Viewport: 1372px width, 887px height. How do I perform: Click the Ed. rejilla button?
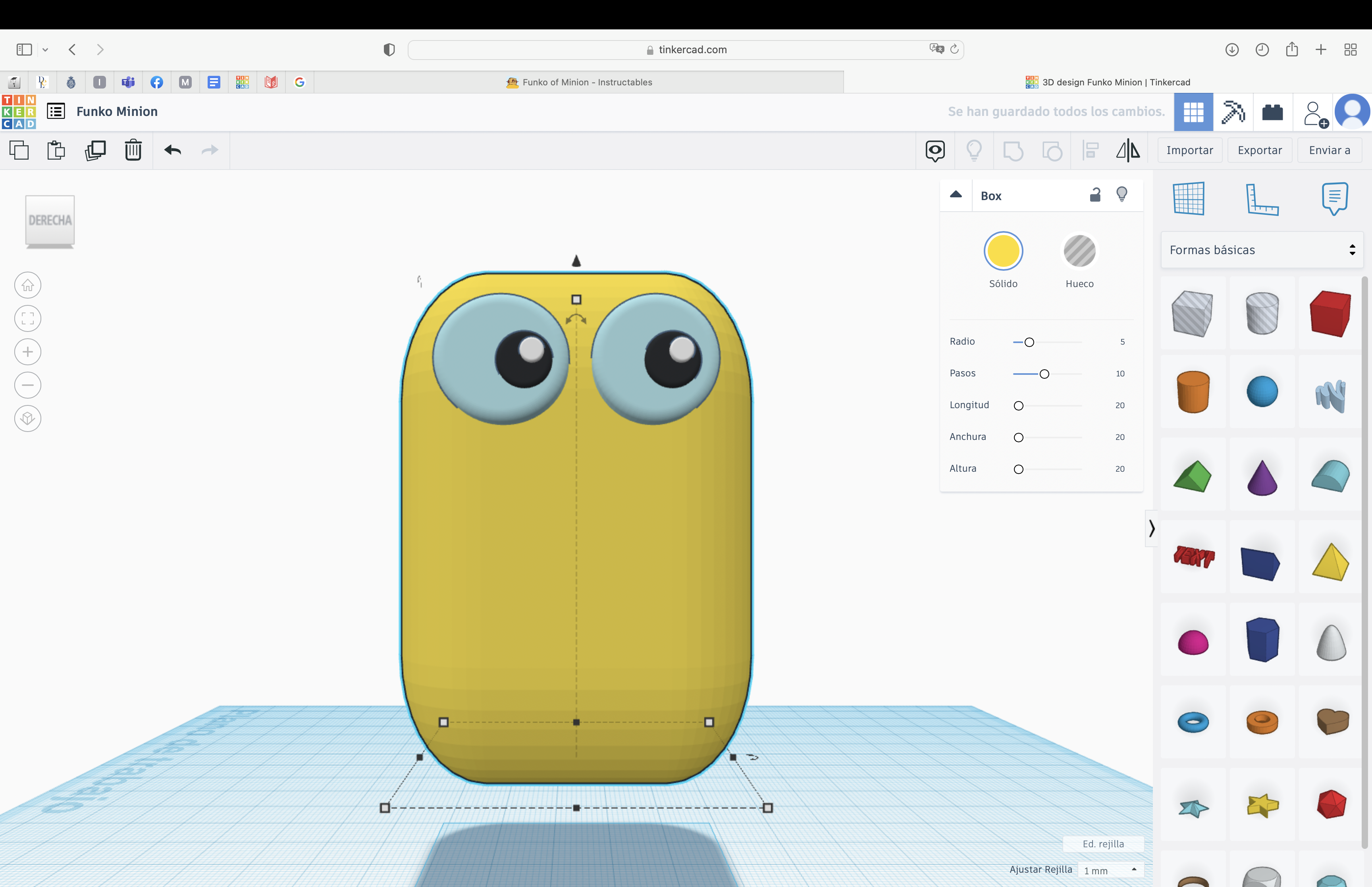(1103, 844)
